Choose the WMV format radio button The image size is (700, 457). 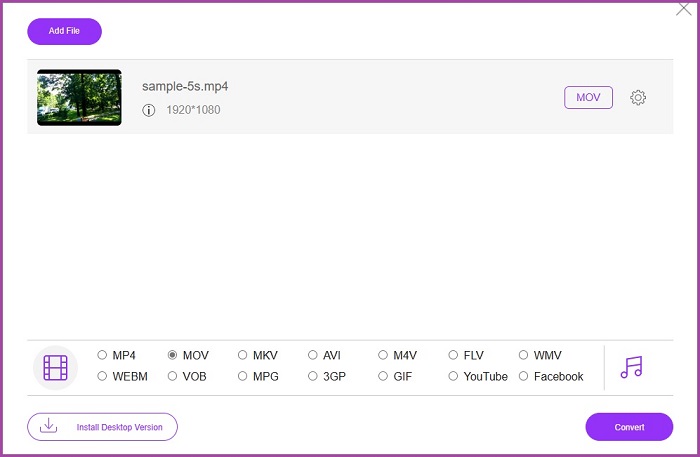[523, 355]
